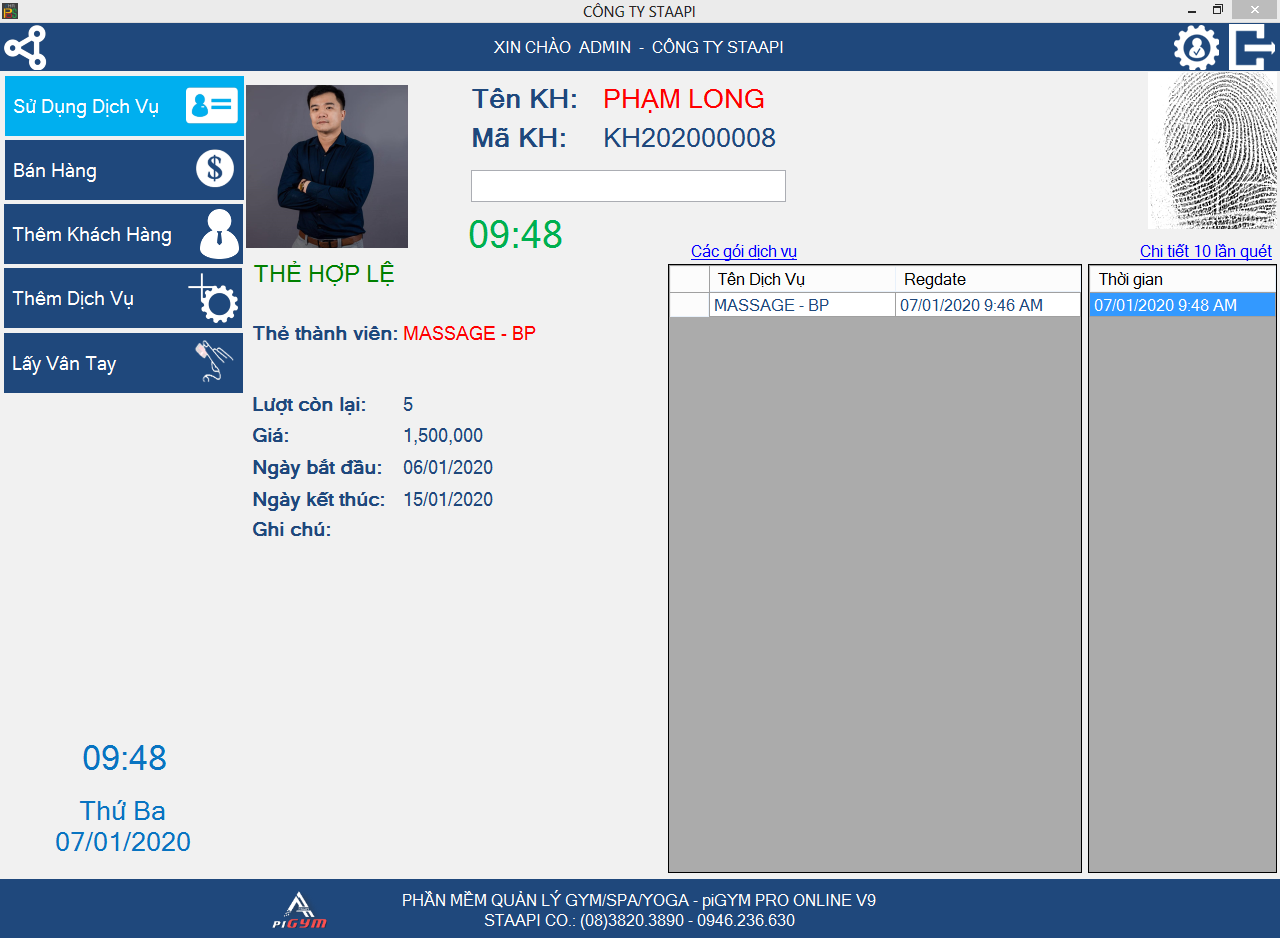Open the Chi tiết 10 lần quét link
The height and width of the screenshot is (938, 1280).
click(1205, 252)
